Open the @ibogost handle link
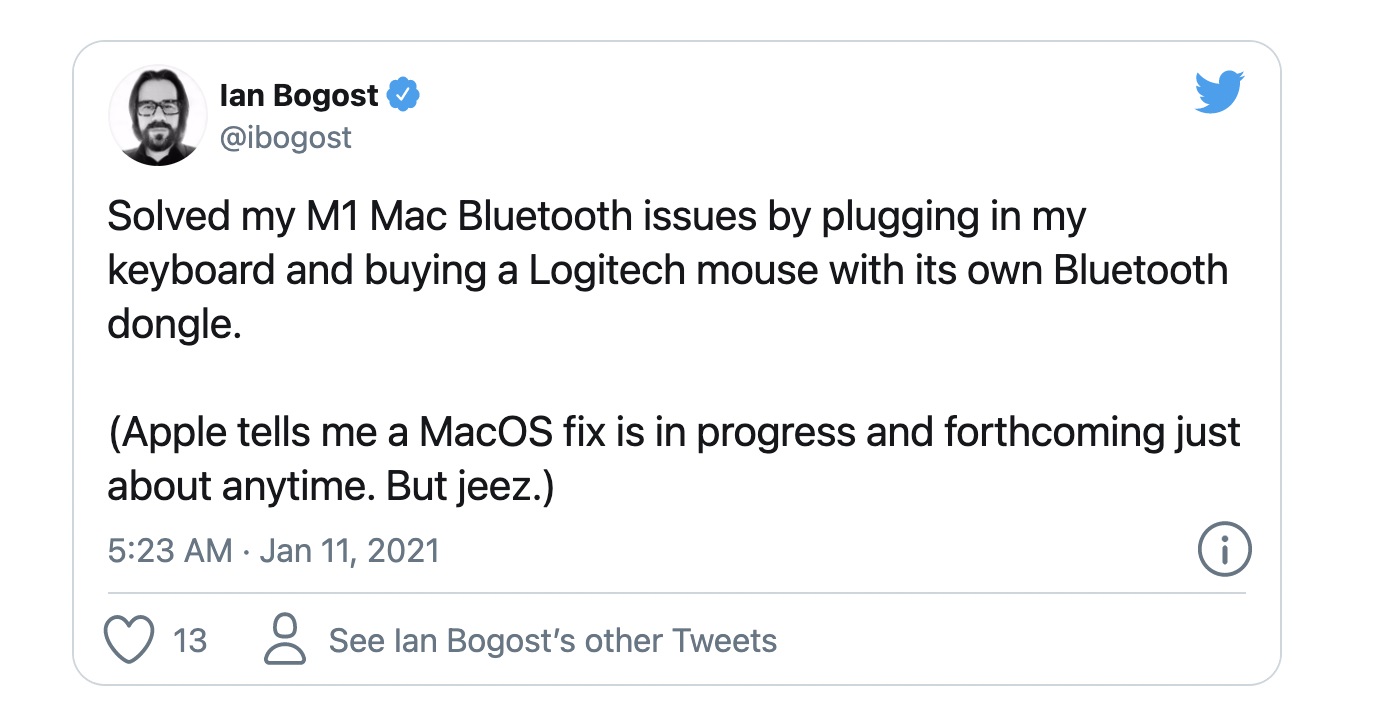This screenshot has width=1382, height=702. point(285,137)
